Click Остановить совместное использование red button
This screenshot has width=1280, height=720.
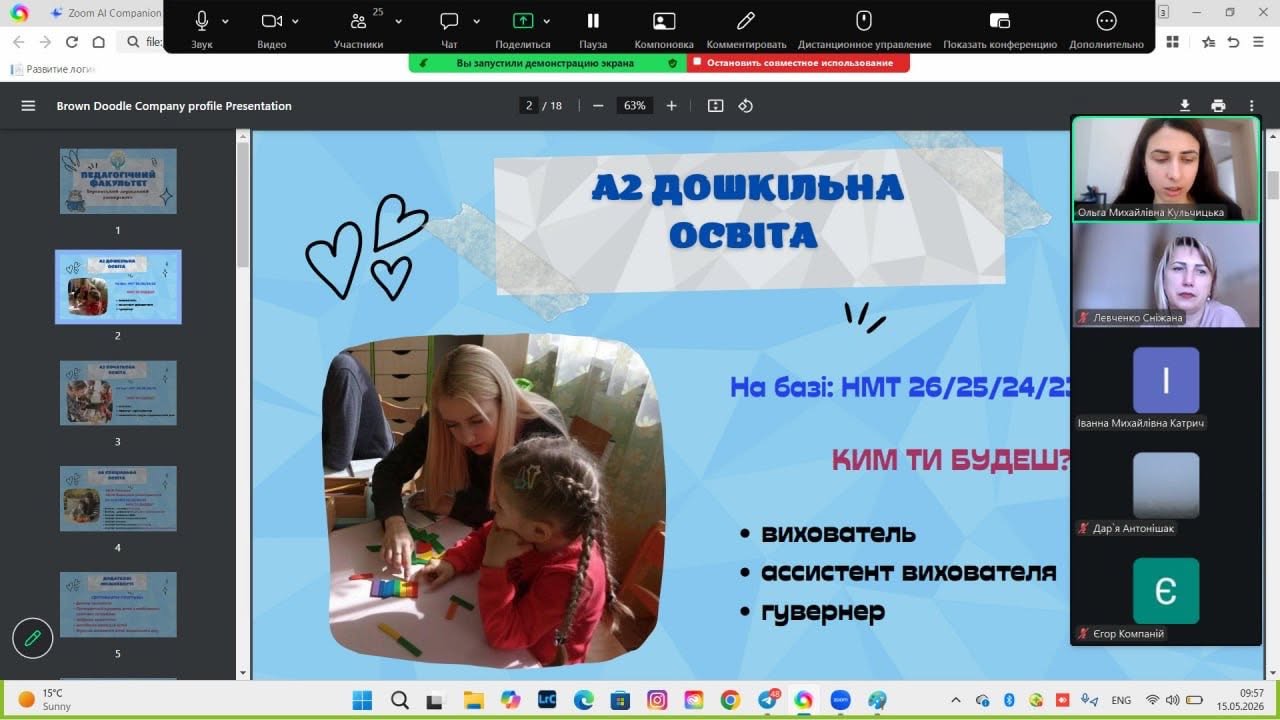tap(799, 63)
